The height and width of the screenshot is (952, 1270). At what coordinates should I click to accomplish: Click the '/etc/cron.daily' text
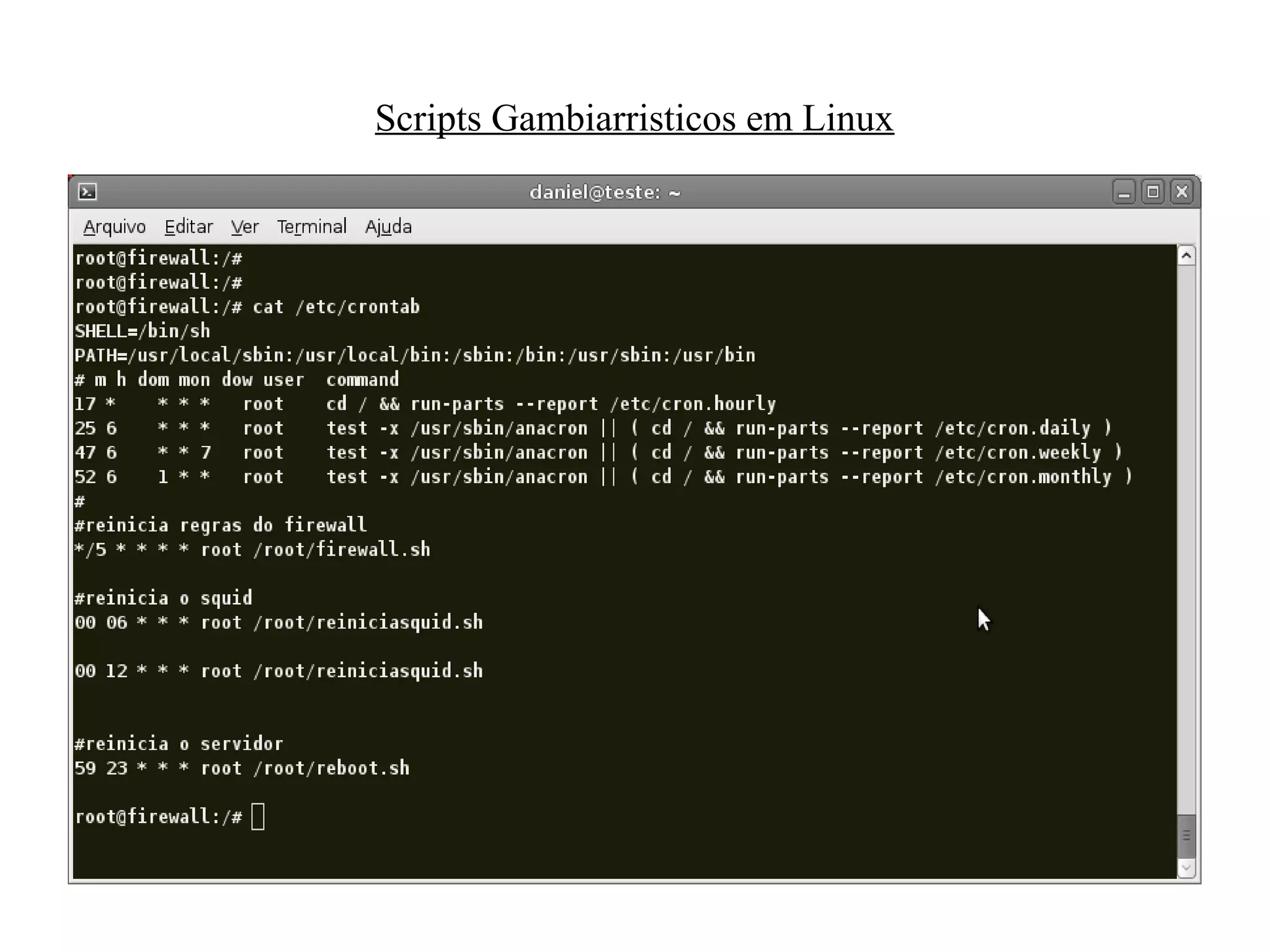click(1013, 428)
